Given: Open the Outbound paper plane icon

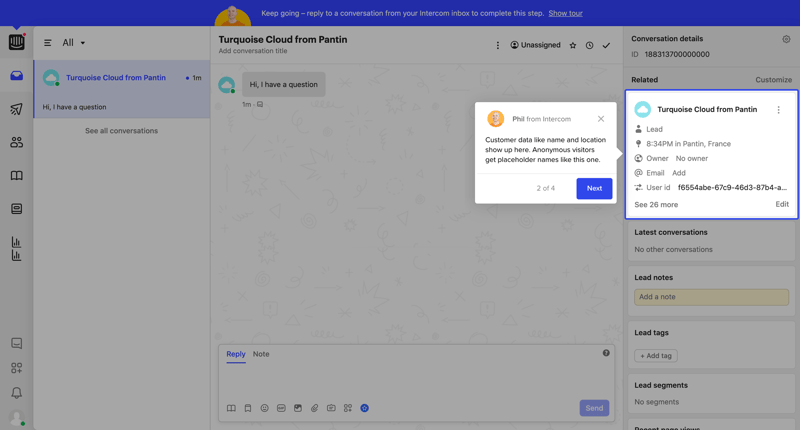Looking at the screenshot, I should click(16, 109).
